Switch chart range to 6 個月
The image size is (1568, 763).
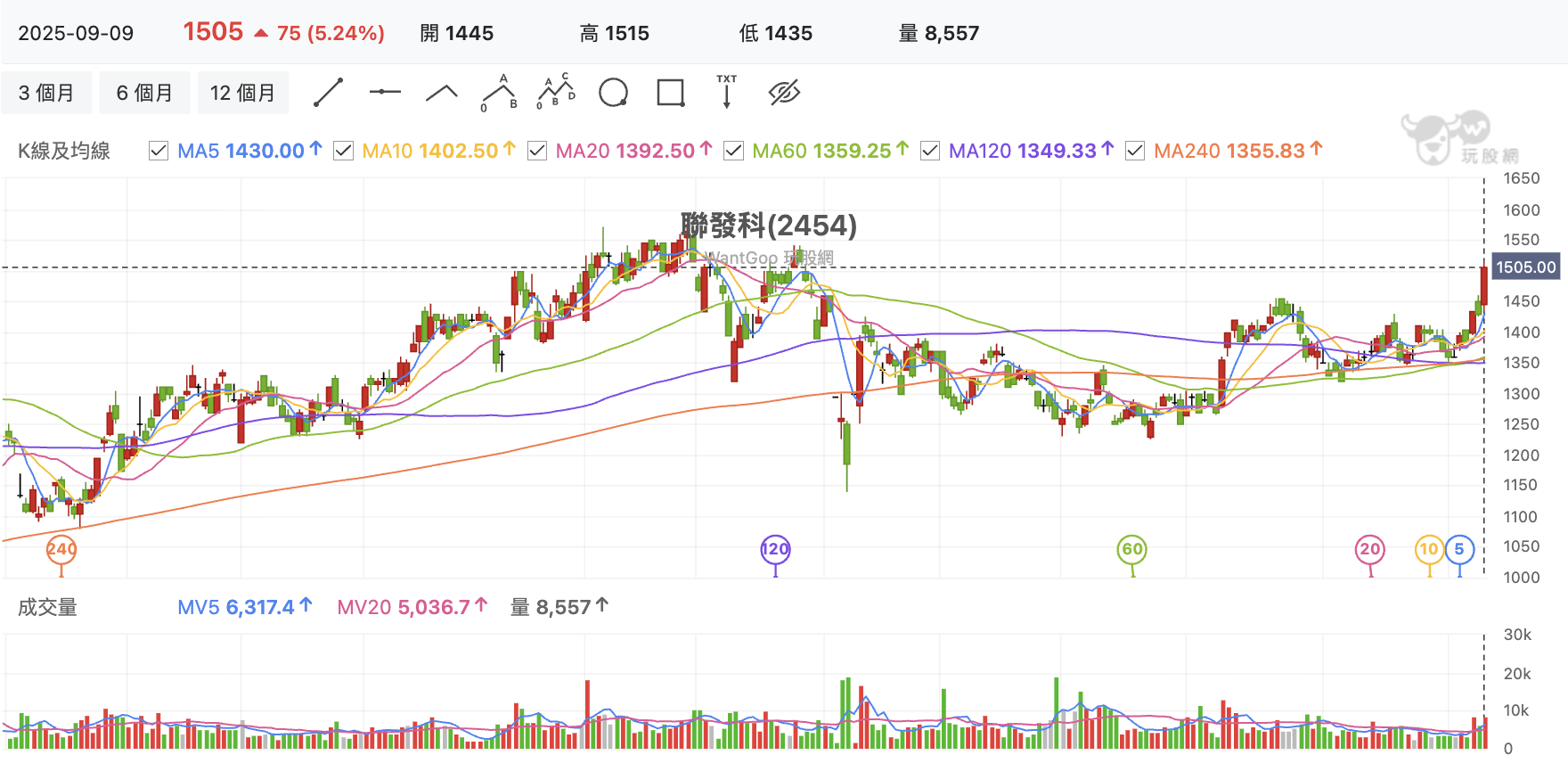point(144,93)
